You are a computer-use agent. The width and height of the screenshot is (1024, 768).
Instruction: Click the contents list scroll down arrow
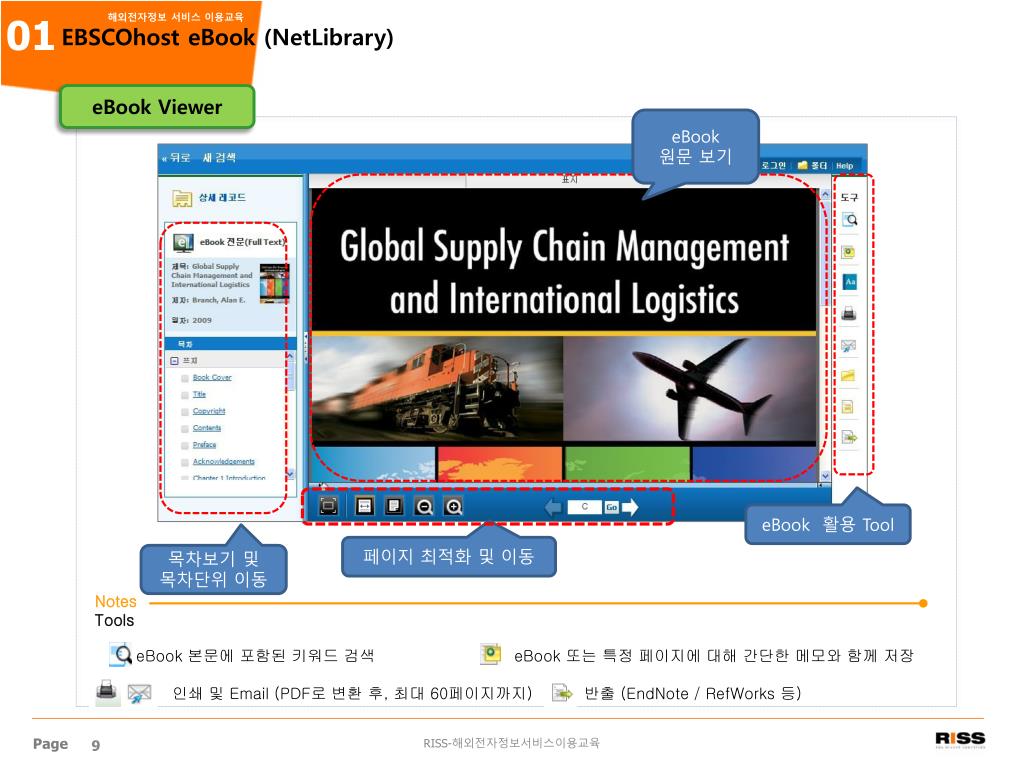click(290, 474)
